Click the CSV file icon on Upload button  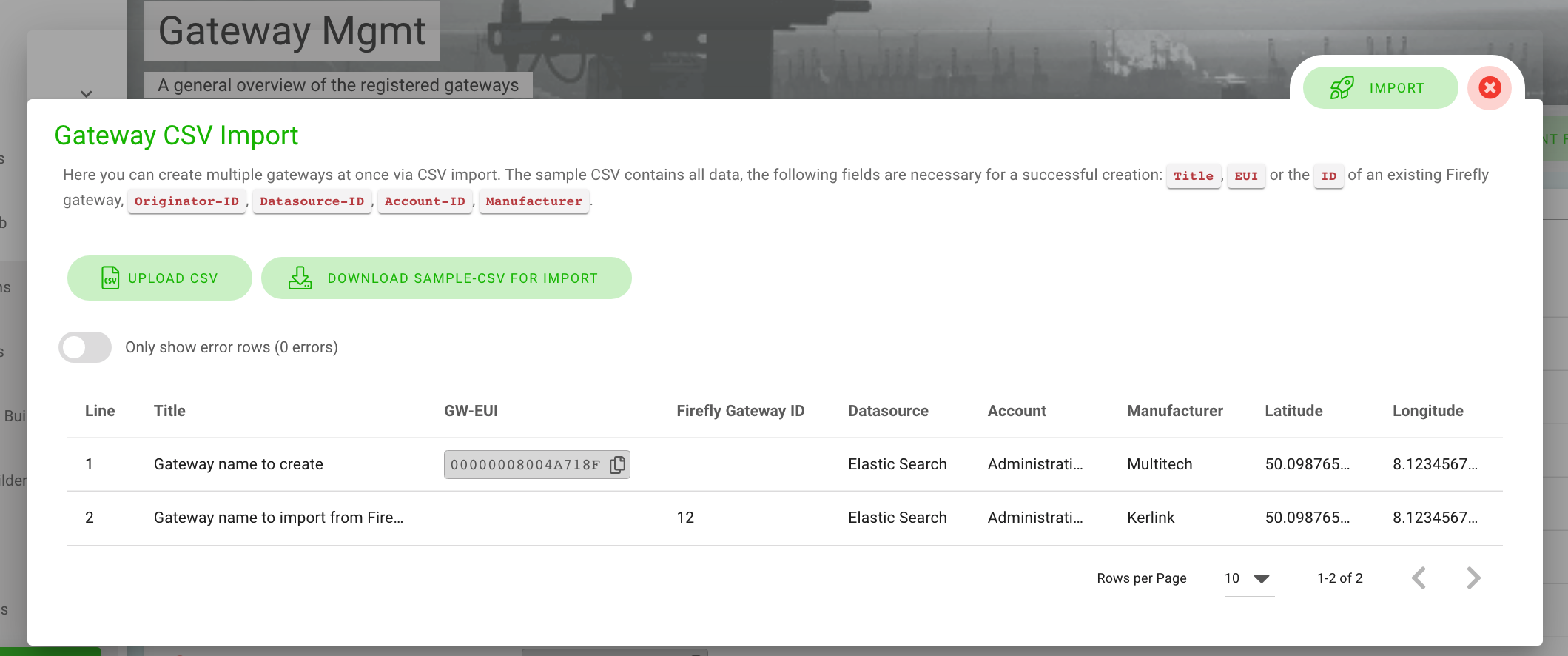[110, 278]
